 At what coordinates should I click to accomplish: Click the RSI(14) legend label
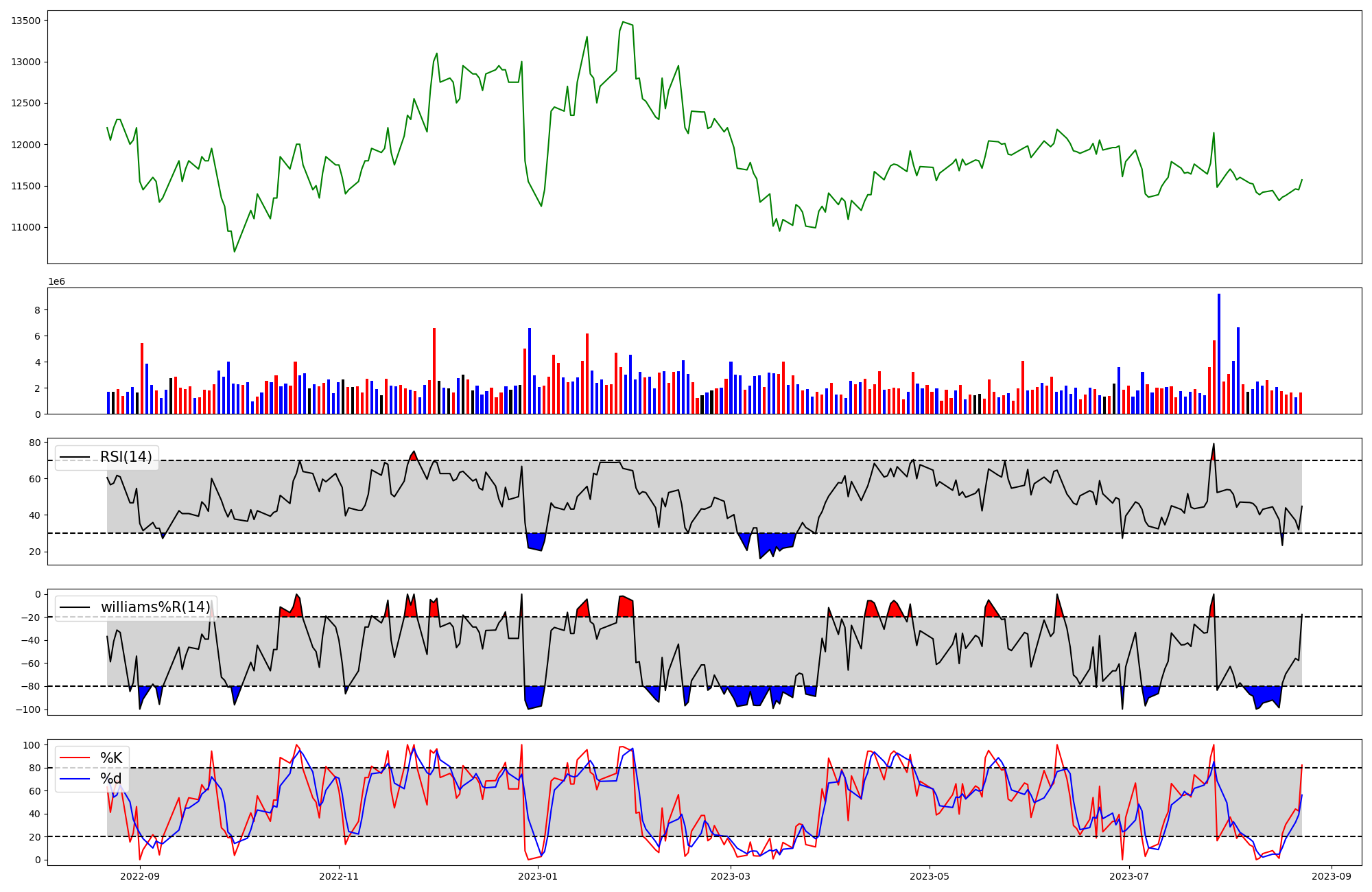tap(126, 457)
